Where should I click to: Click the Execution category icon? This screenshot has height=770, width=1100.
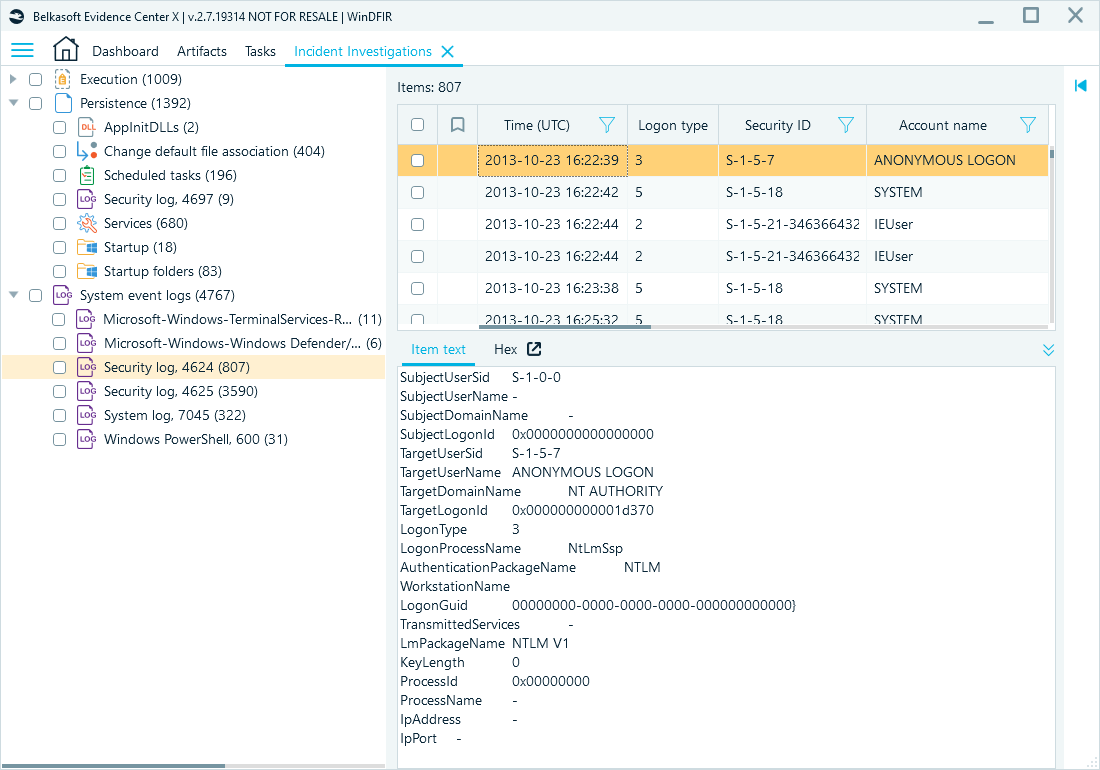click(x=62, y=79)
